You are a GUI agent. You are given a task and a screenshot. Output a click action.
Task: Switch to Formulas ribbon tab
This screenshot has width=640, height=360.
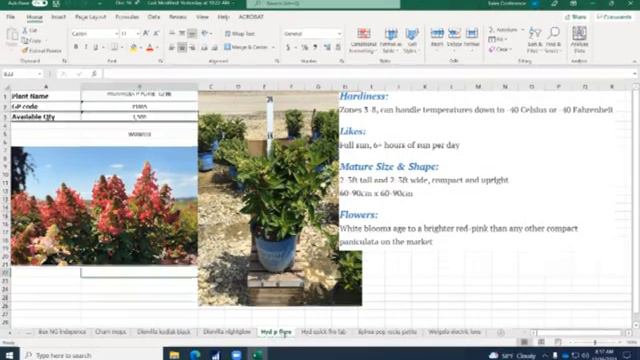(x=127, y=17)
